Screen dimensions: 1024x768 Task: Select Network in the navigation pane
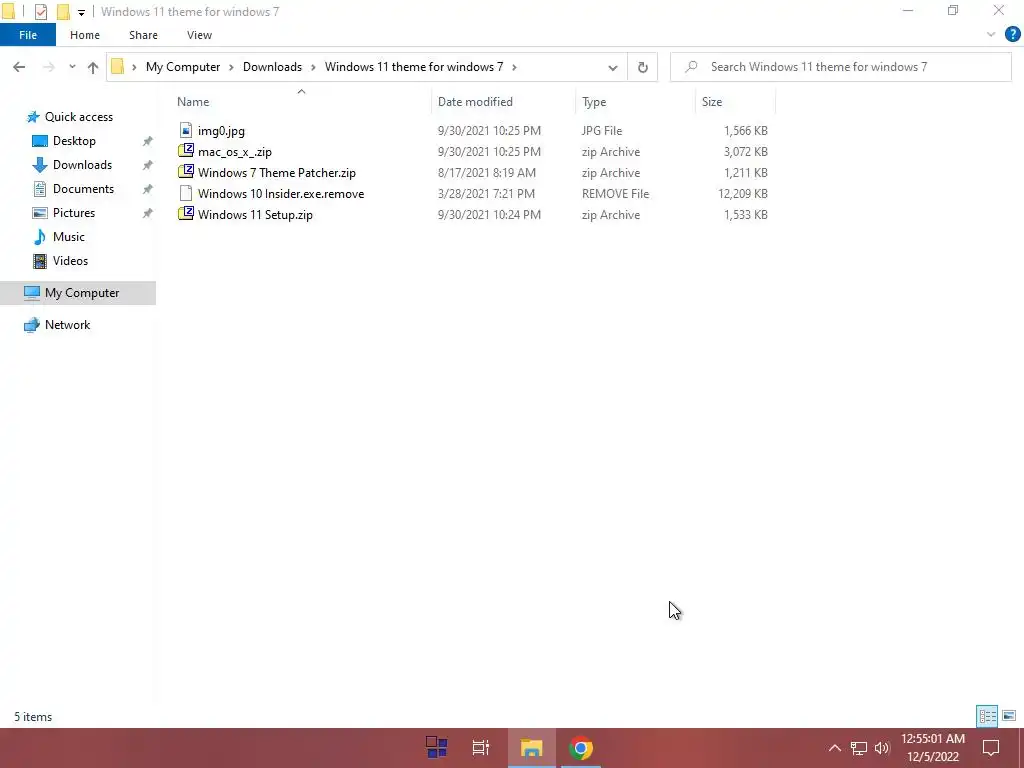click(67, 325)
